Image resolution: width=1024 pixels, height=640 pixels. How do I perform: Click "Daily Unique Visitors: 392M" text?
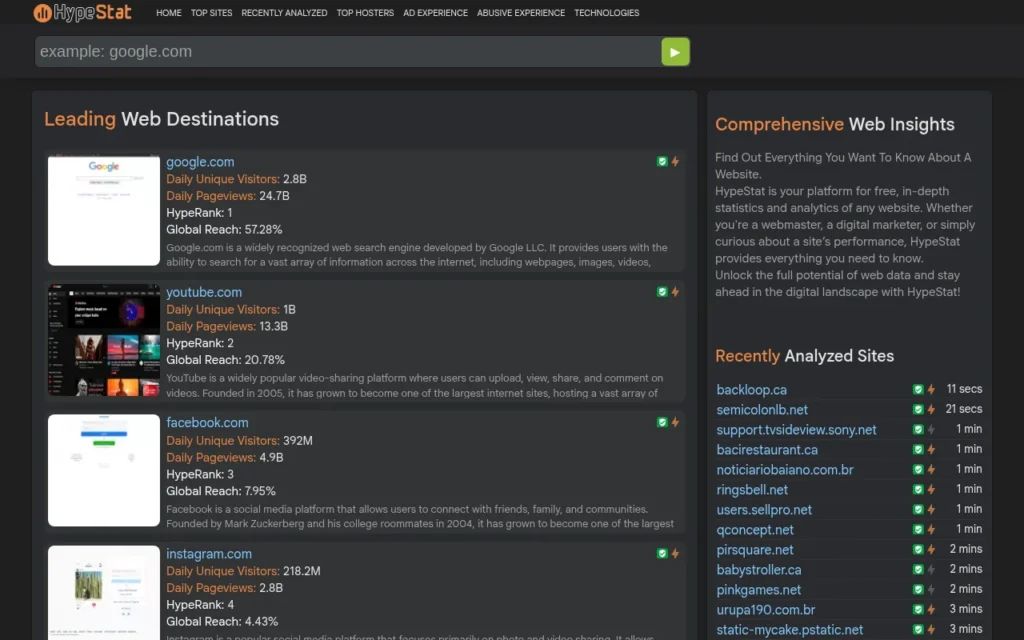[x=239, y=441]
